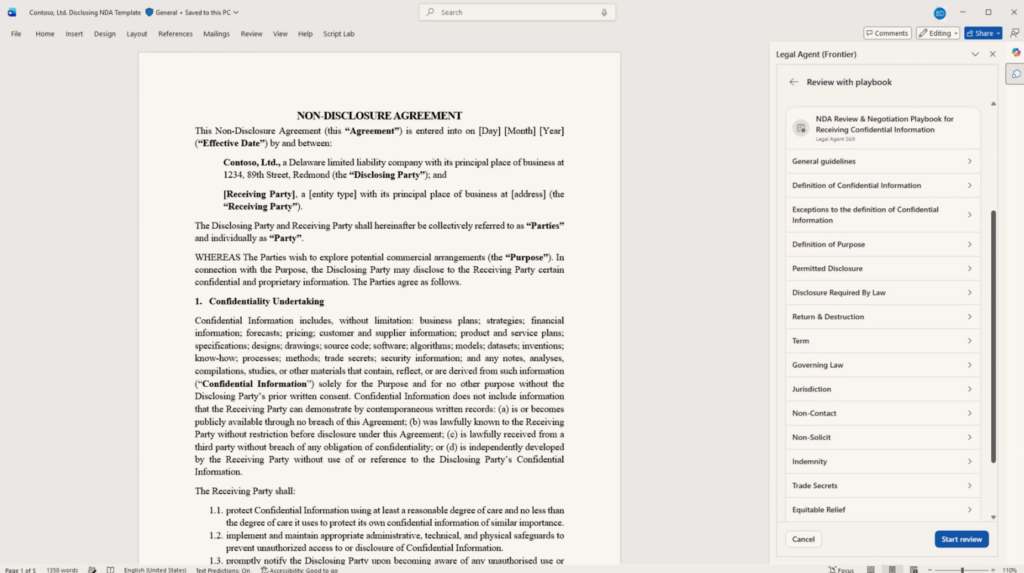Click the Start review button
The height and width of the screenshot is (573, 1024).
(961, 540)
